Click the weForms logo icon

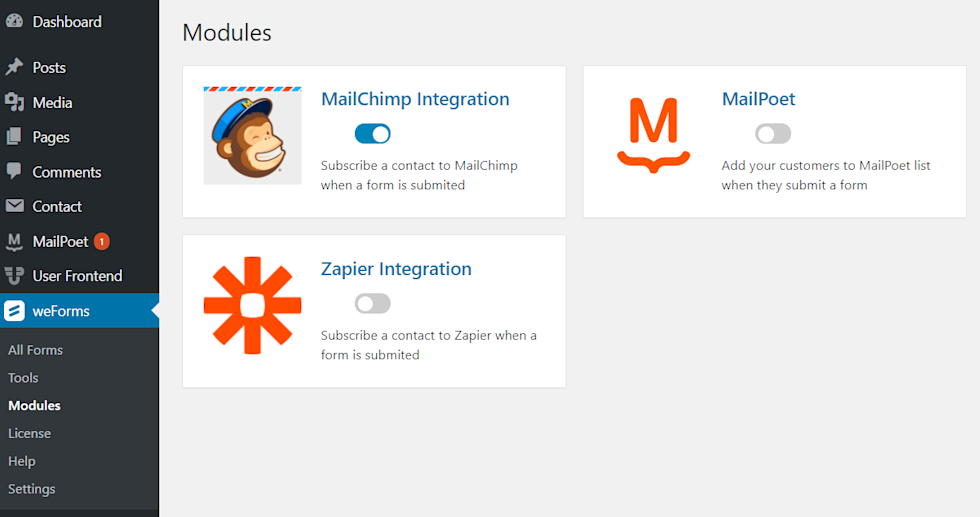click(14, 311)
